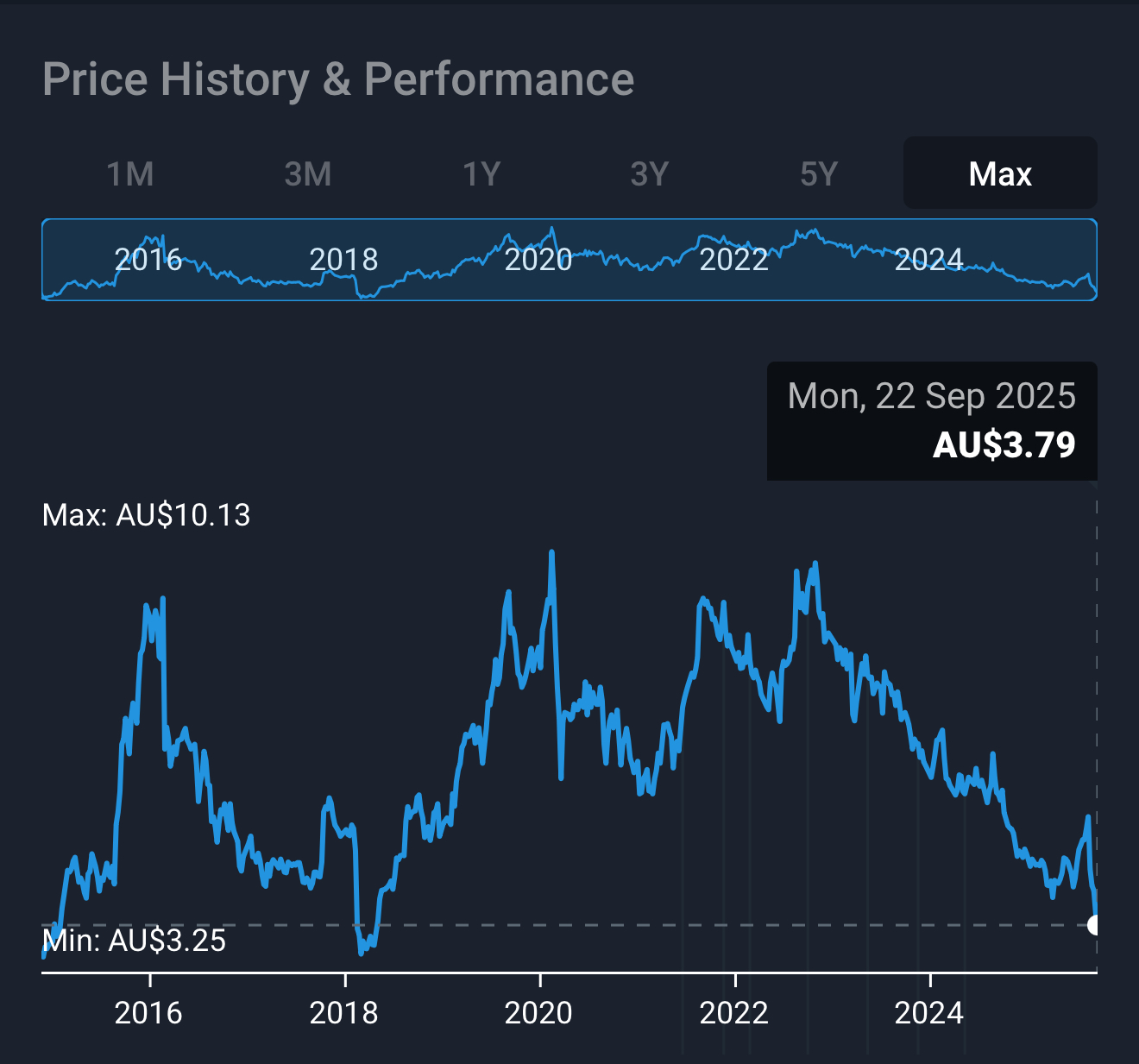Viewport: 1139px width, 1064px height.
Task: Click the Max: AU$10.13 label
Action: pos(147,515)
